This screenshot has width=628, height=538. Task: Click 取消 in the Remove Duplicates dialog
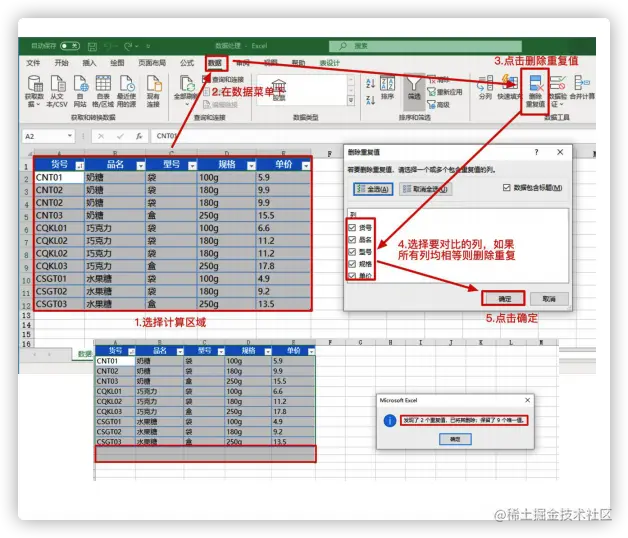[549, 298]
